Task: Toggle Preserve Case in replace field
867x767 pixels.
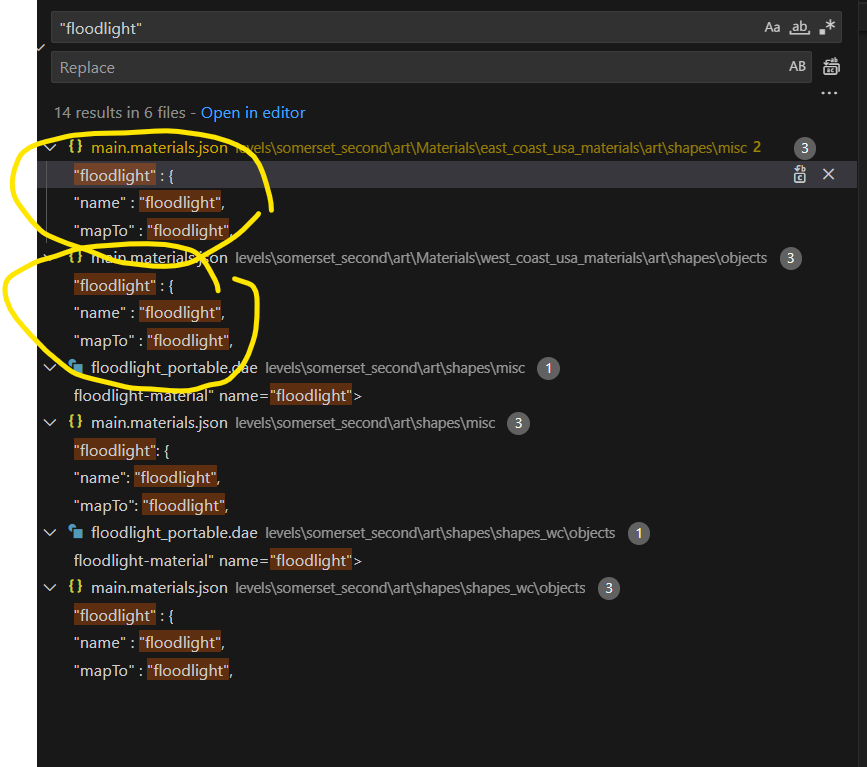Action: [x=797, y=66]
